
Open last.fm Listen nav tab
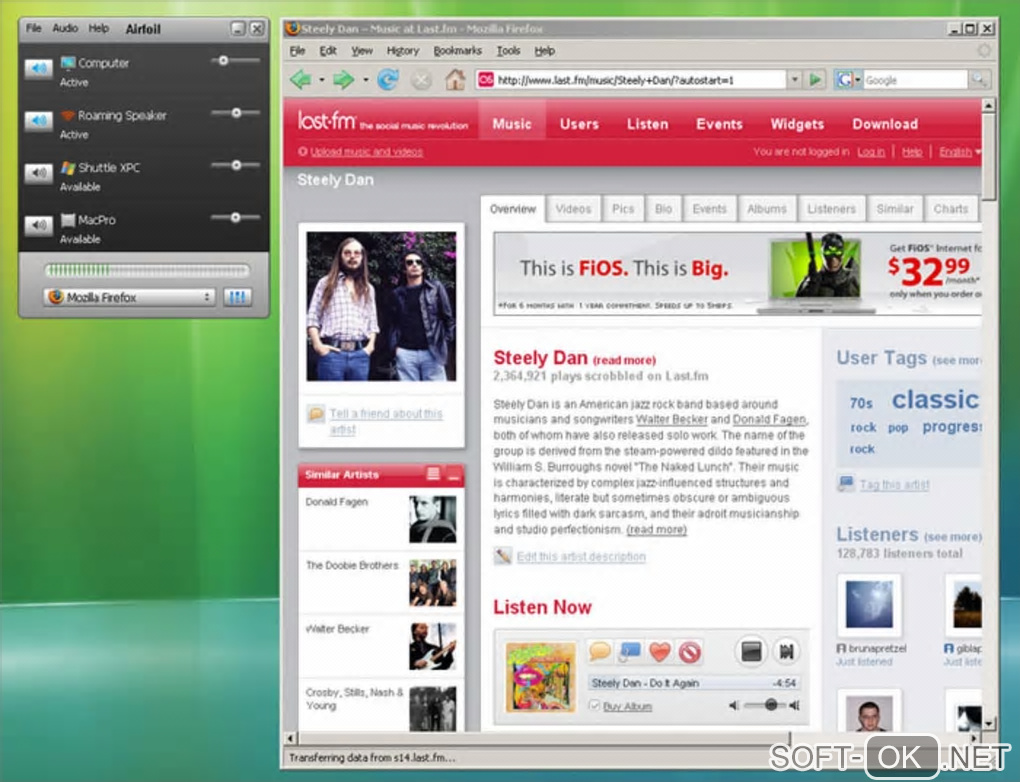pyautogui.click(x=647, y=124)
